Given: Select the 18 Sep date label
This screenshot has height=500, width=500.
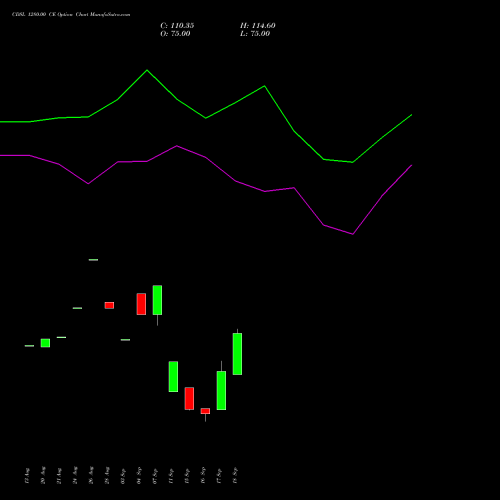Looking at the screenshot, I should [235, 476].
